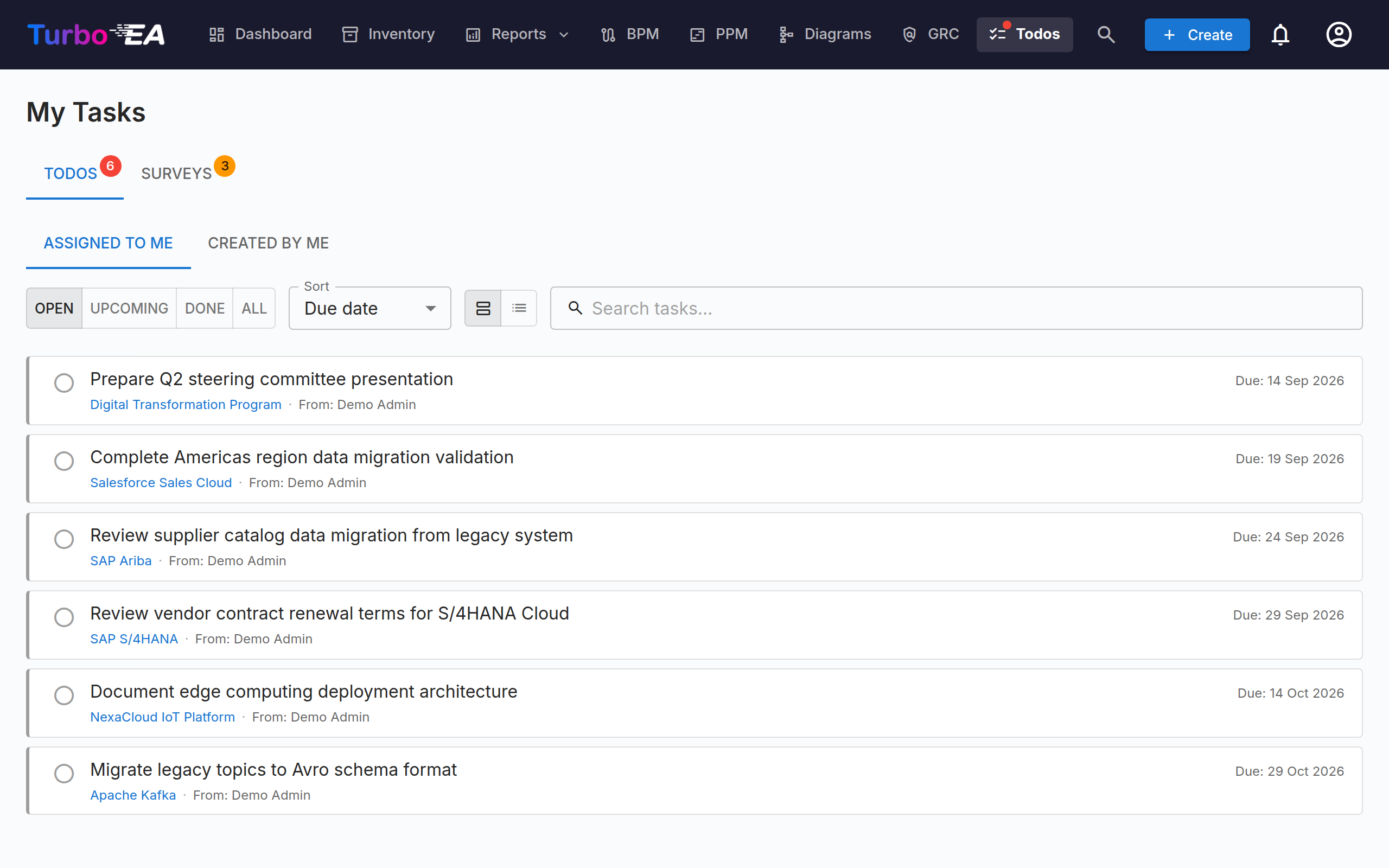Click 'Due: 24 Sep 2026' date
The image size is (1389, 868).
[1288, 537]
